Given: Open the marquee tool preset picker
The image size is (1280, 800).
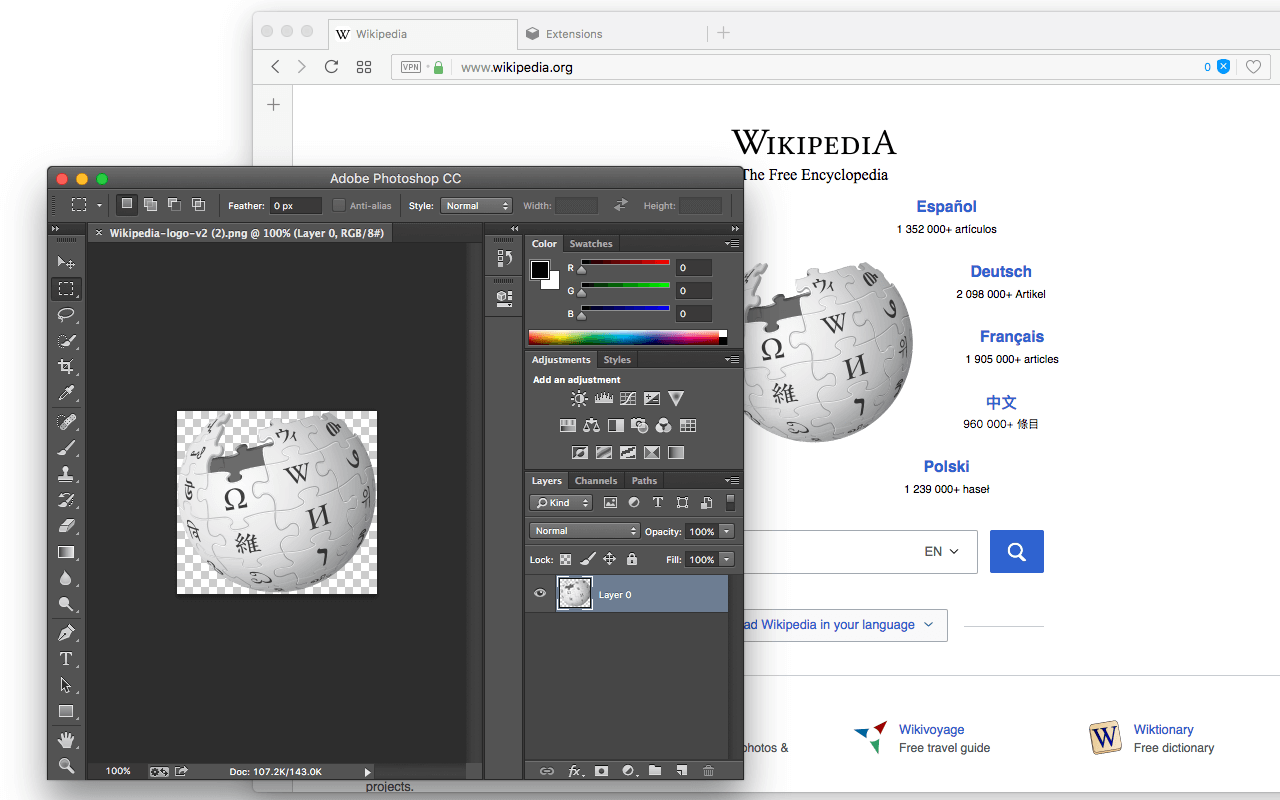Looking at the screenshot, I should pyautogui.click(x=84, y=205).
